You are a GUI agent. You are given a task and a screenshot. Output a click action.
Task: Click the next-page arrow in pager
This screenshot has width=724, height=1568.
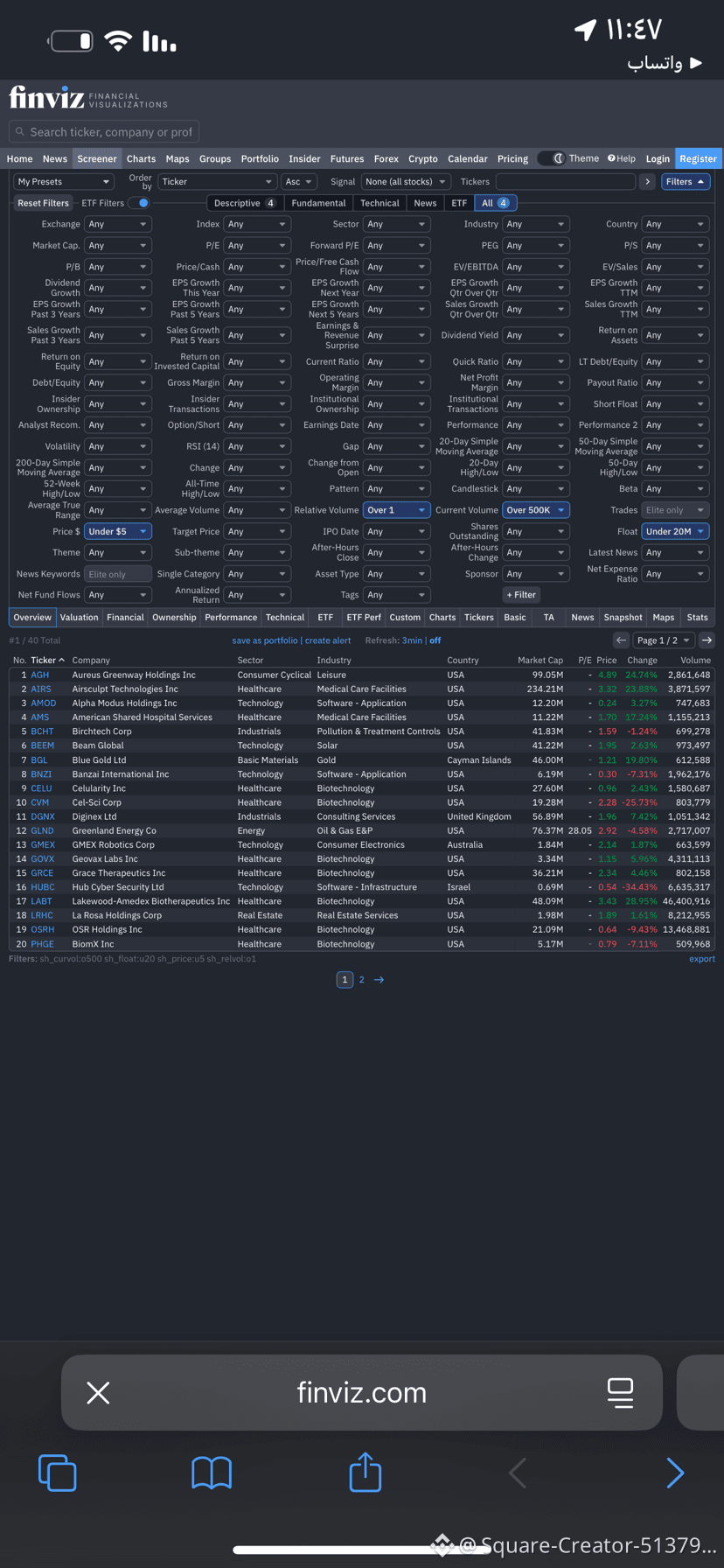coord(707,640)
